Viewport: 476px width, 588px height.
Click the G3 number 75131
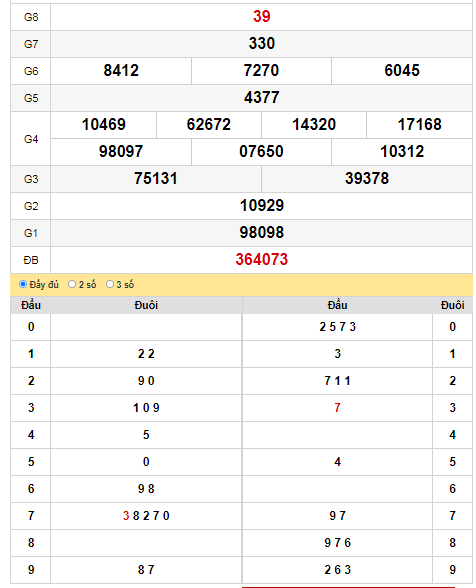tap(156, 178)
